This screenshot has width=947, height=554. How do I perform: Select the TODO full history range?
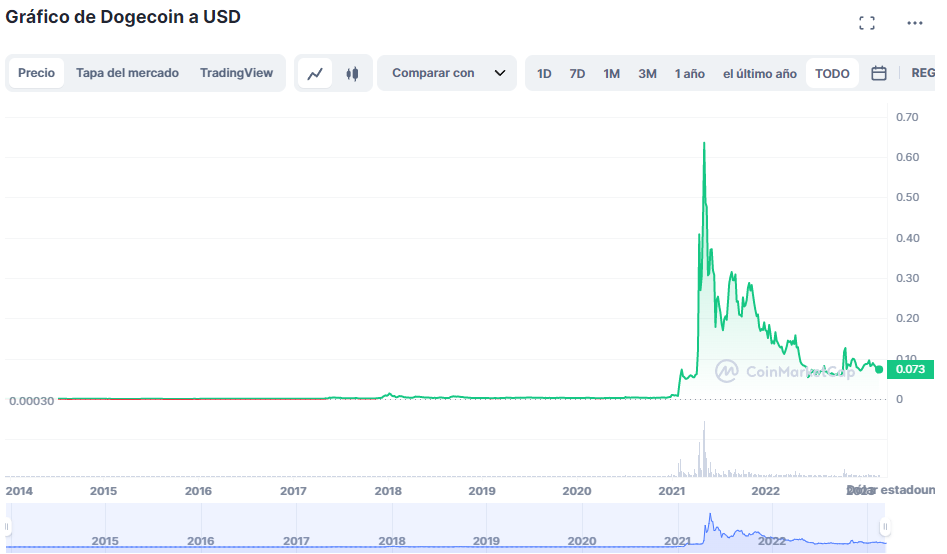(x=832, y=73)
